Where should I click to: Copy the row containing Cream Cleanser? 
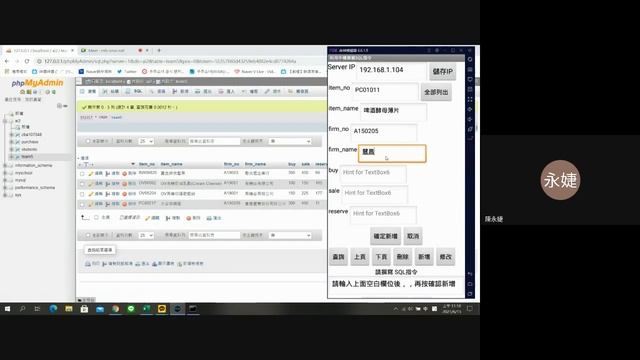tap(113, 184)
